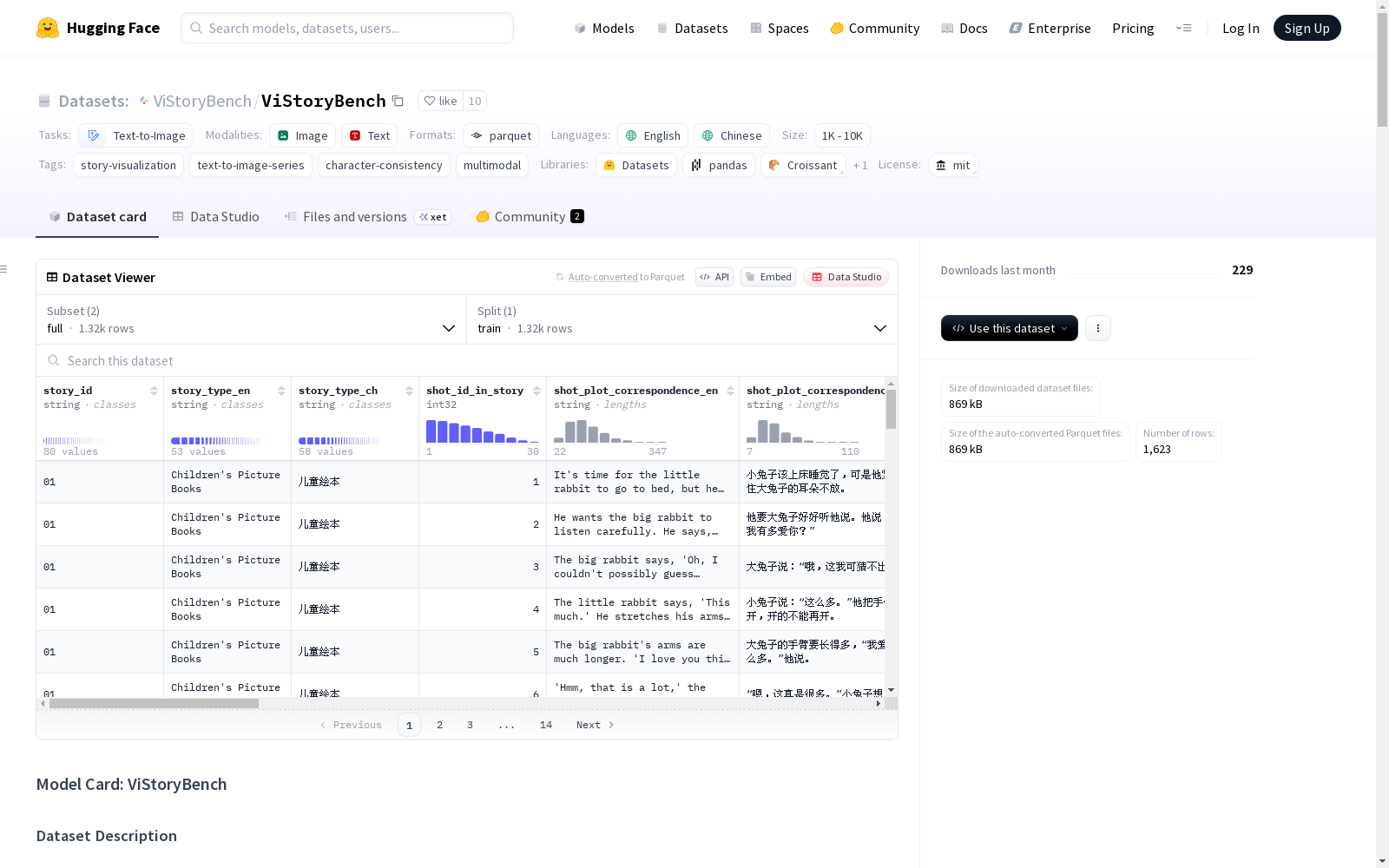The height and width of the screenshot is (868, 1389).
Task: Click Next page in pagination
Action: [x=595, y=725]
